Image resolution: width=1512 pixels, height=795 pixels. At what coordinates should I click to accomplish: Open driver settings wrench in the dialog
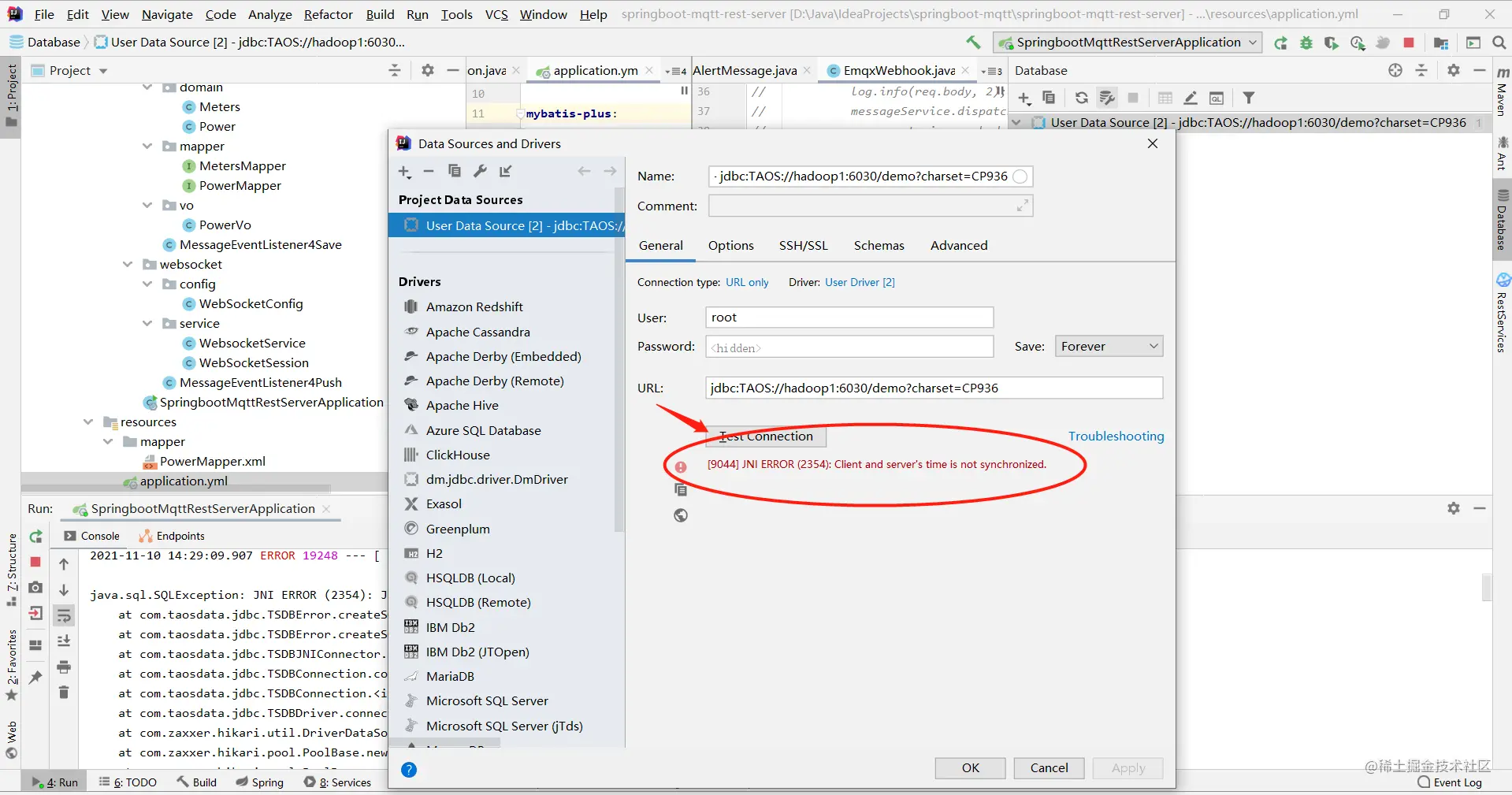[x=480, y=171]
